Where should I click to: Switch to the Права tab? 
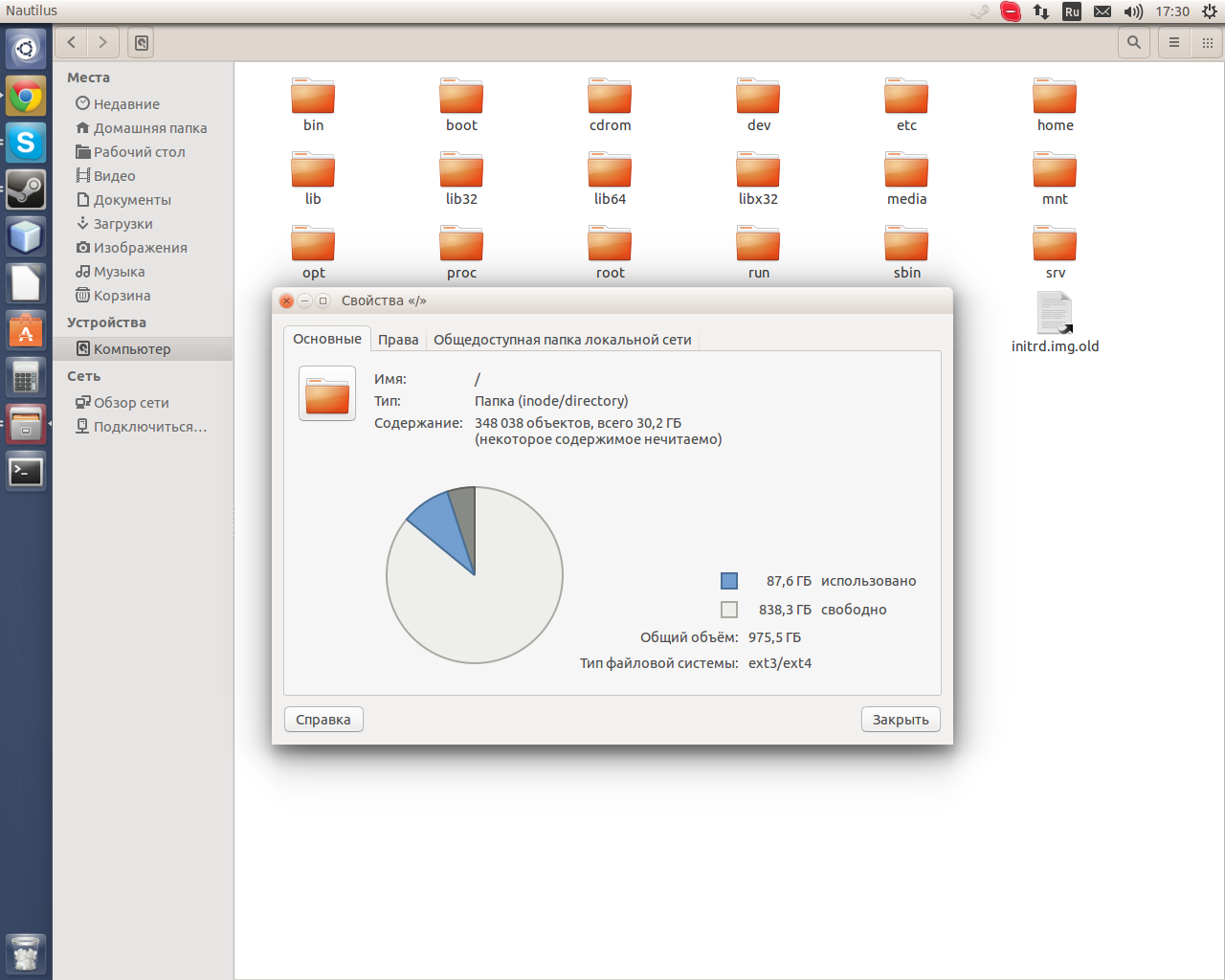(398, 340)
